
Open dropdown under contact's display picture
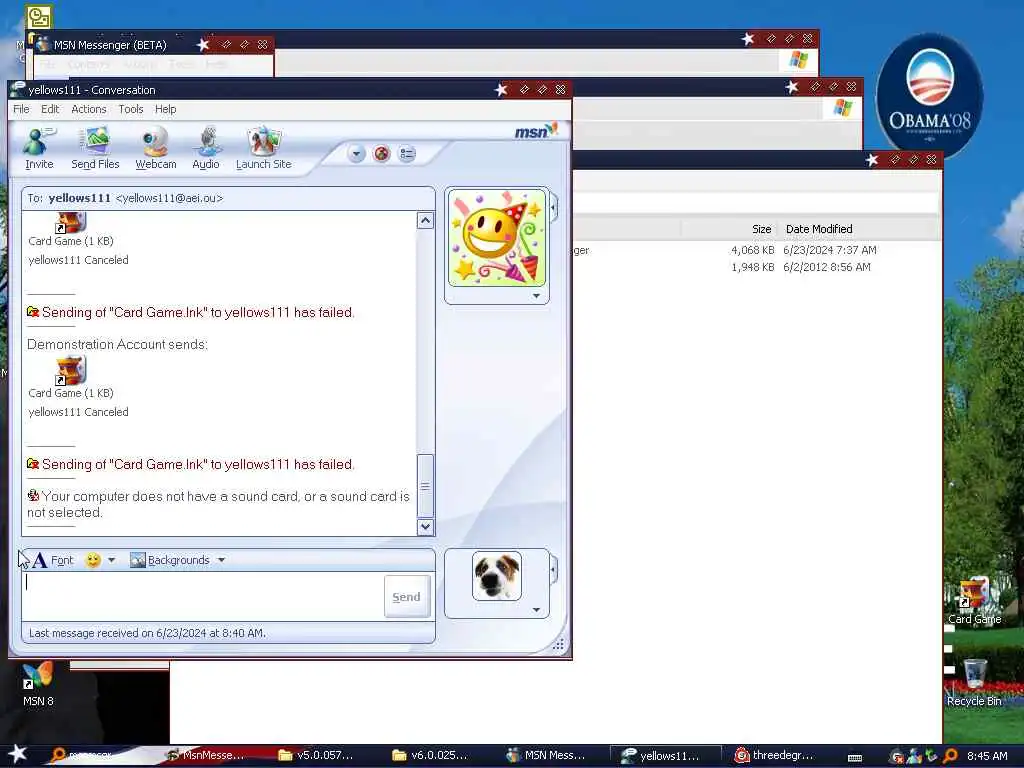(x=536, y=296)
